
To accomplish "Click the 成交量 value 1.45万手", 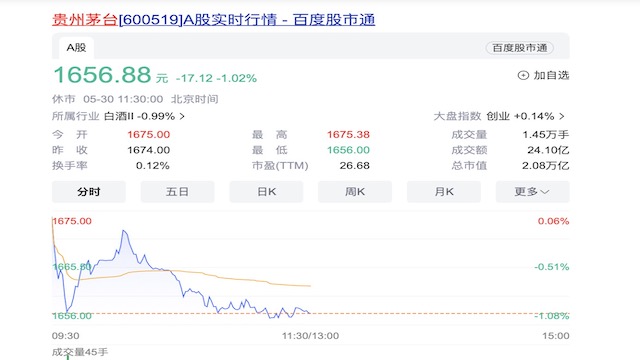I will (x=546, y=135).
